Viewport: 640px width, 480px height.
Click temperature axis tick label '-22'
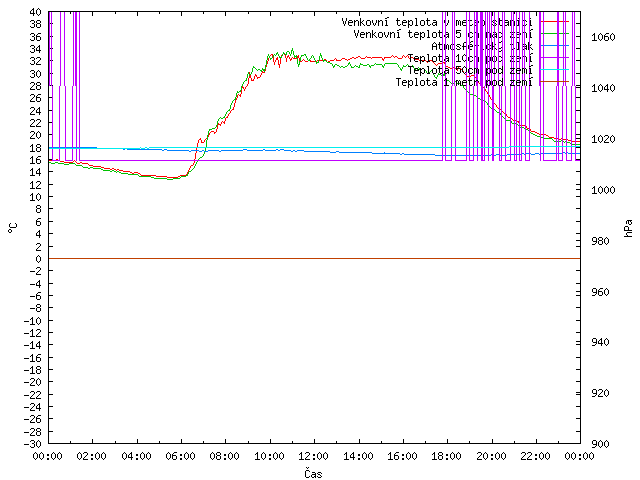pos(33,395)
